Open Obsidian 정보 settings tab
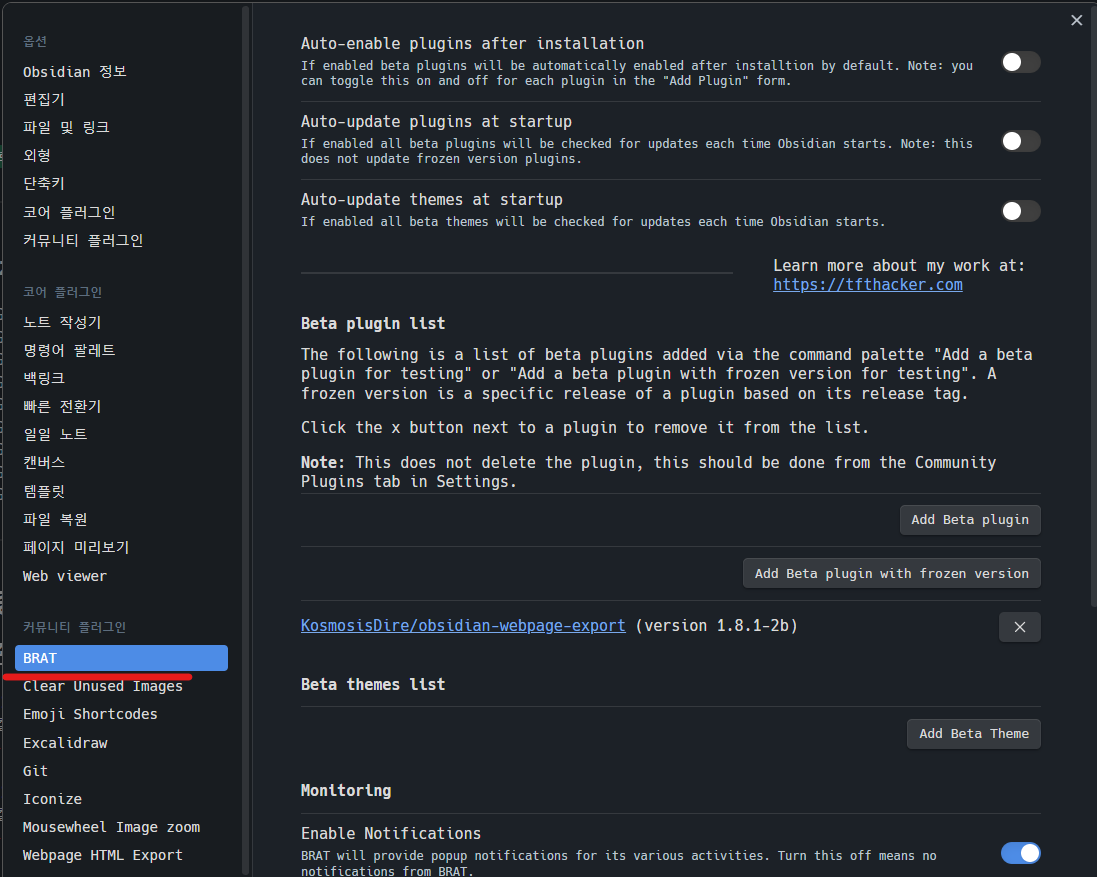The width and height of the screenshot is (1097, 877). (x=121, y=71)
